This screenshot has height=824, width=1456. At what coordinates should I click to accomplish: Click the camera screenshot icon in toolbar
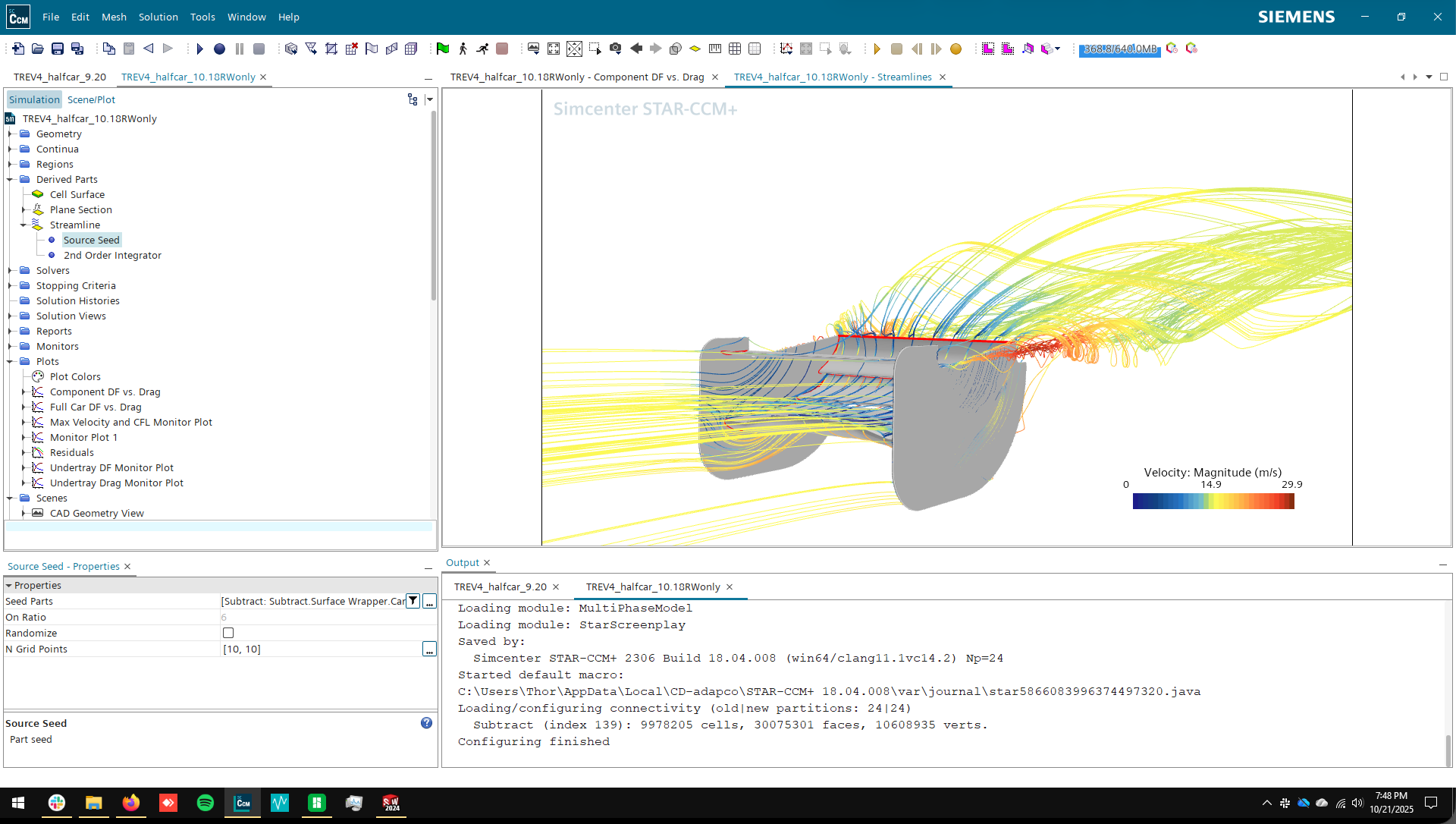(616, 49)
